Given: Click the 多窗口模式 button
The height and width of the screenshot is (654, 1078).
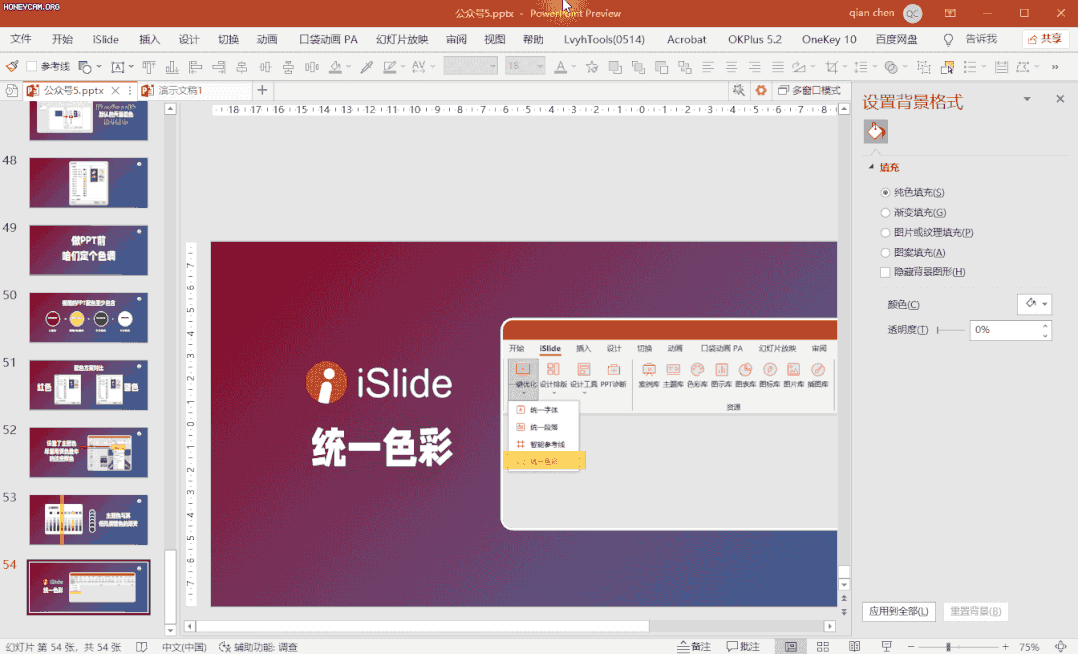Looking at the screenshot, I should [x=808, y=90].
